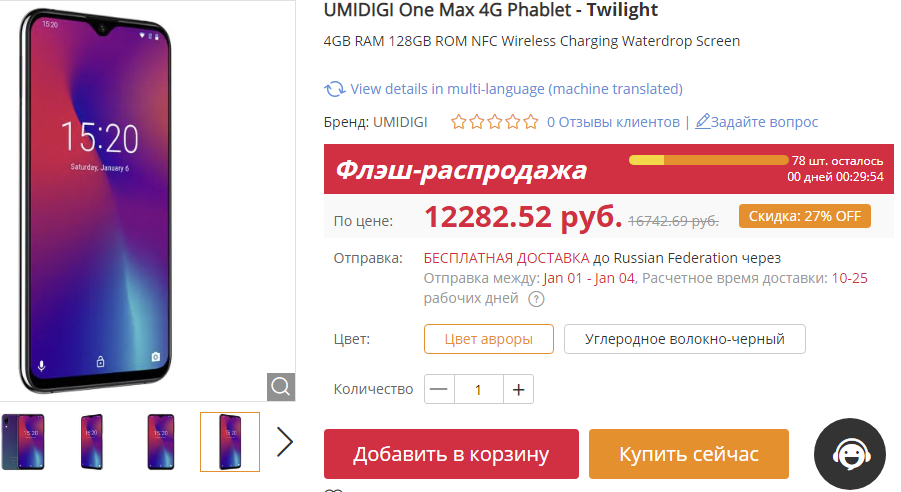Click the multi-language translate refresh icon

tap(335, 89)
